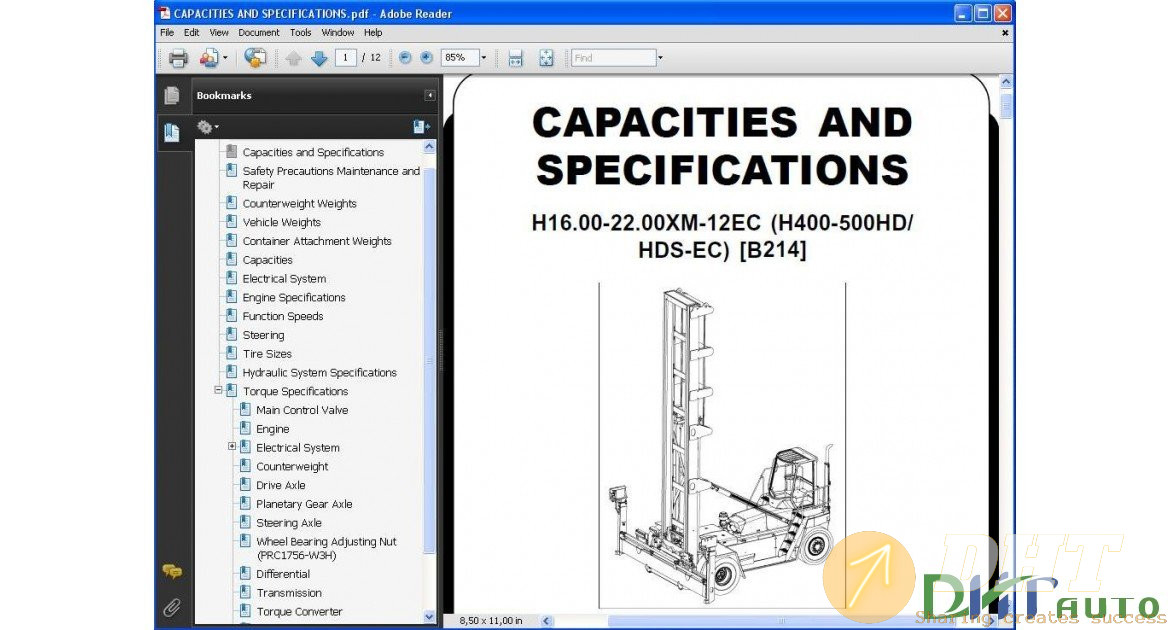
Task: Open the Attachments paperclip icon
Action: tap(172, 608)
